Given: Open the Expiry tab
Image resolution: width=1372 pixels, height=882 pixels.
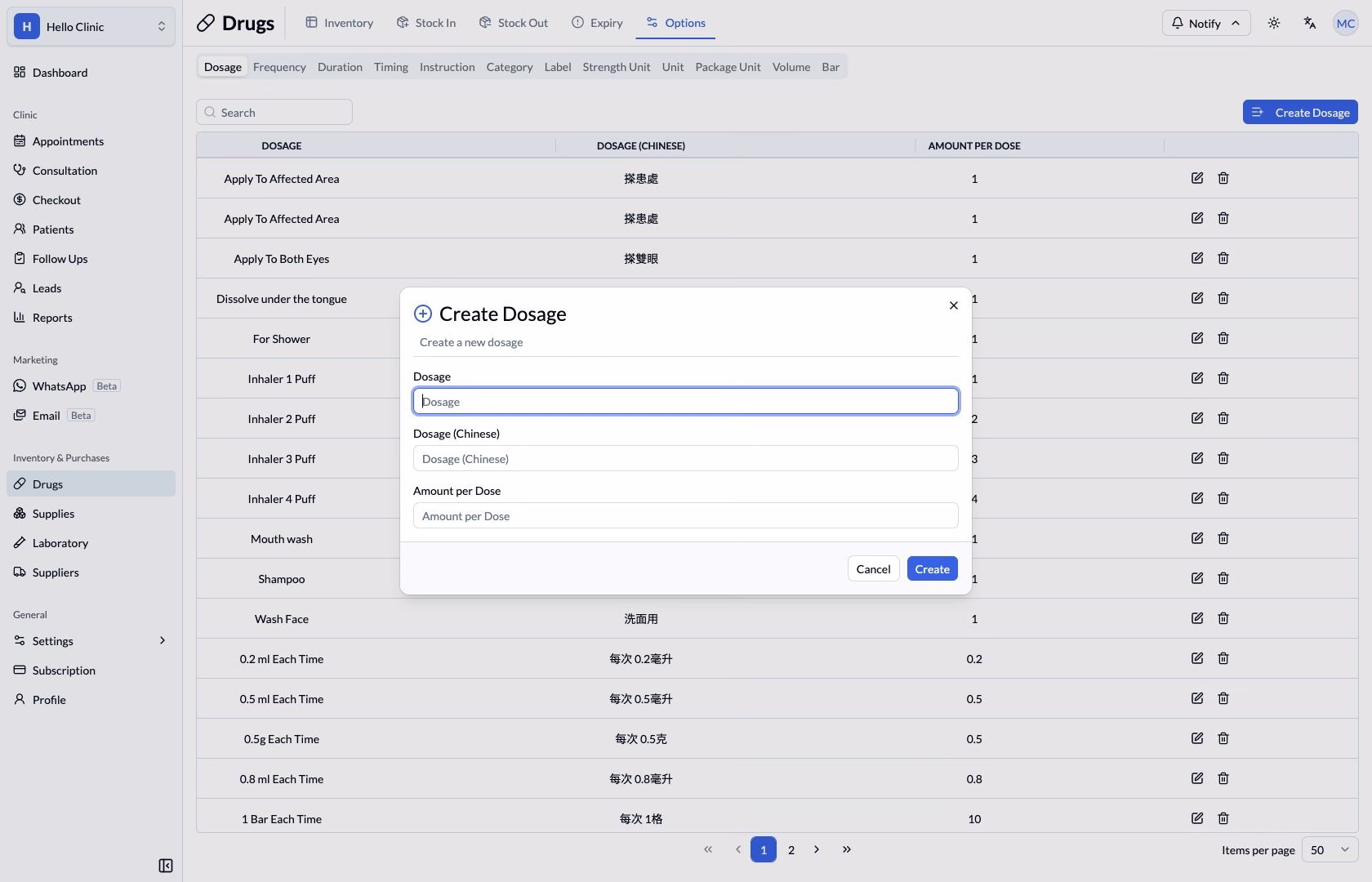Looking at the screenshot, I should tap(597, 23).
